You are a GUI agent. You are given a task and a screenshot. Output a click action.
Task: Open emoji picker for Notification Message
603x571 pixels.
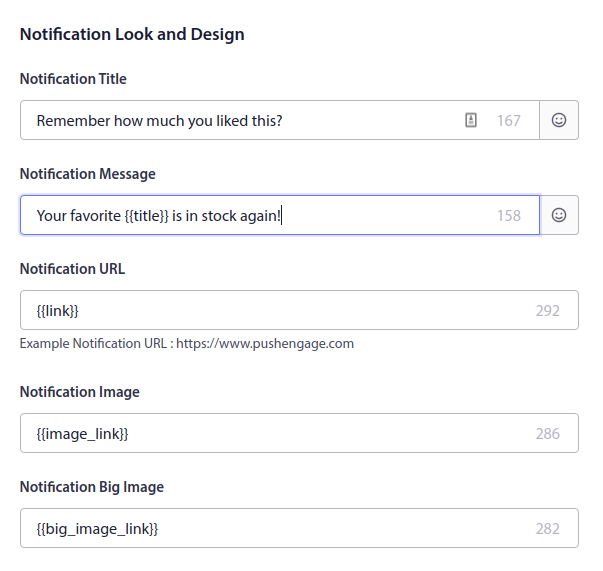(x=559, y=215)
